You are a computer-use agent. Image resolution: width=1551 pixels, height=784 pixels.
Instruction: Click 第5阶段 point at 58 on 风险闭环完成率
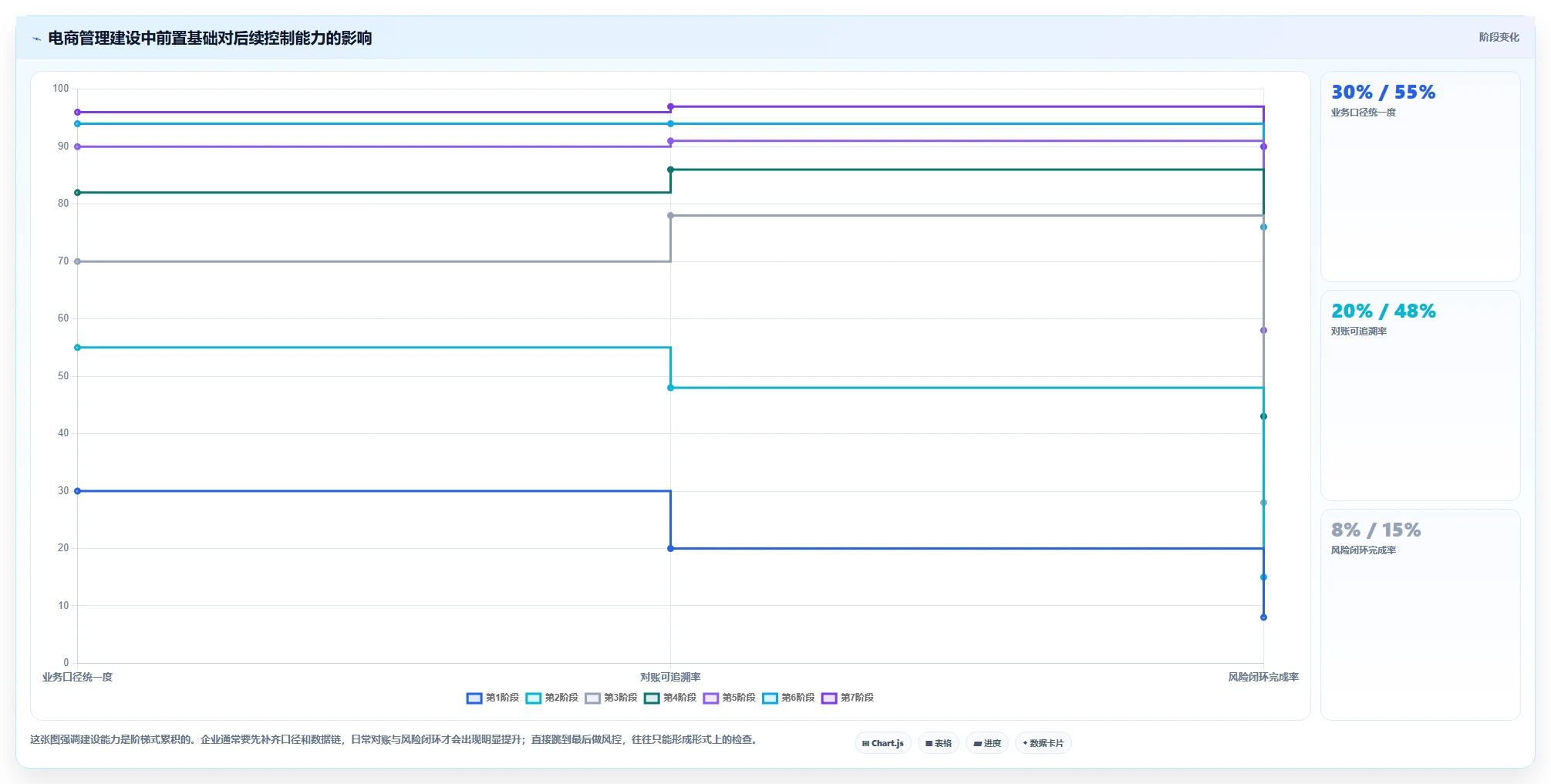[x=1263, y=331]
